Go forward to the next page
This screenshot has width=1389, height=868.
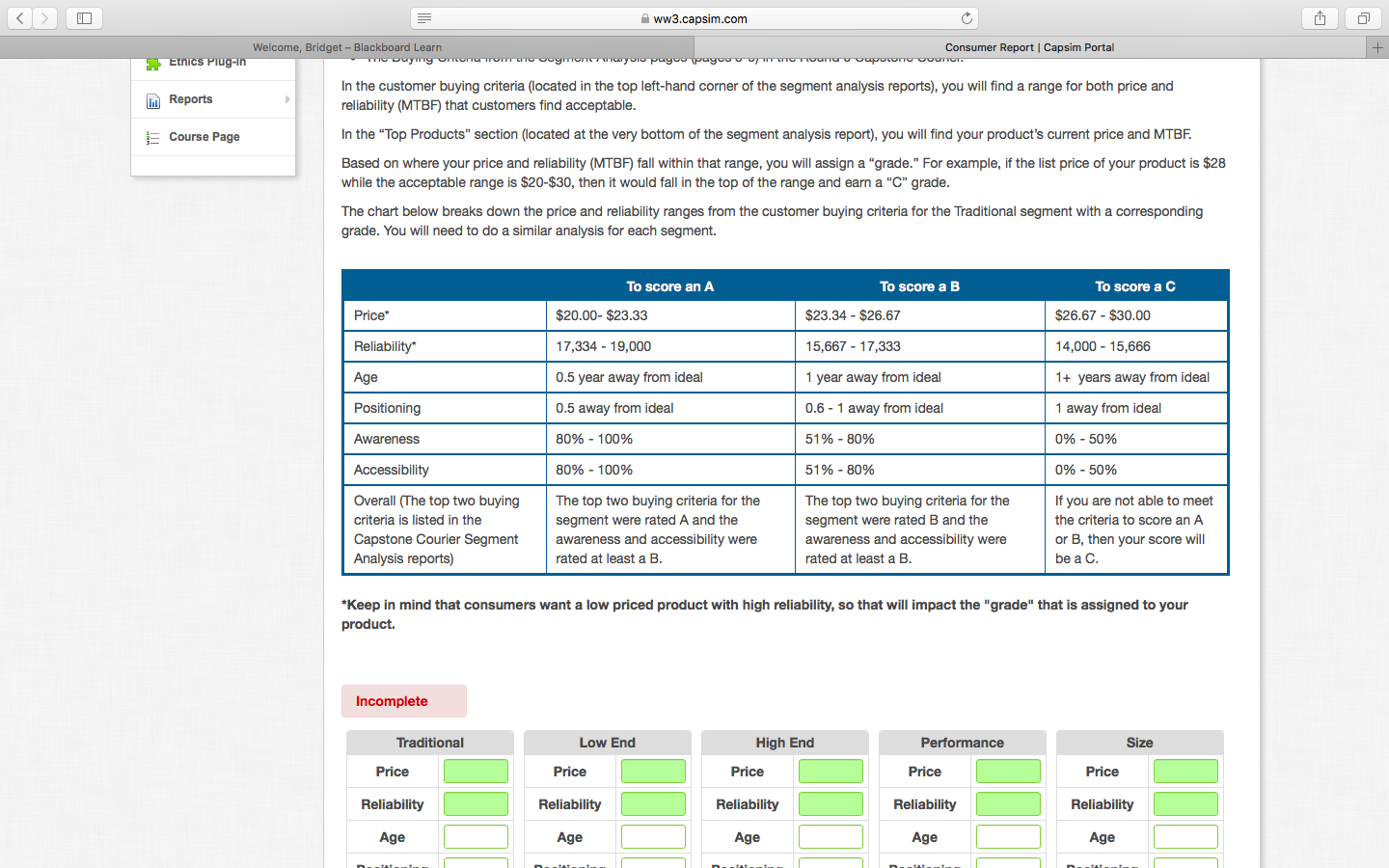[x=44, y=18]
